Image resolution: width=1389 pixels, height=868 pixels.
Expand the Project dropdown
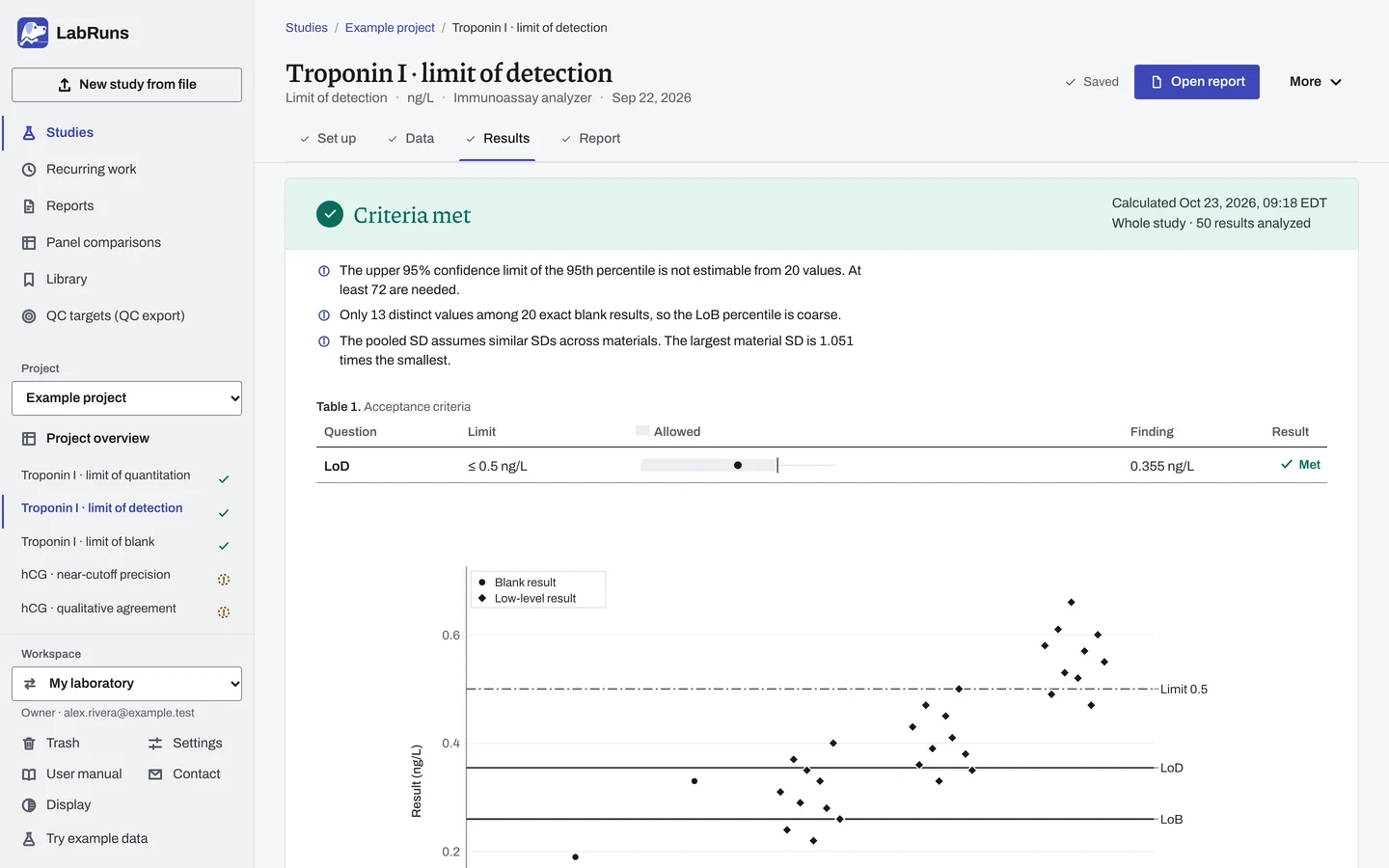(126, 398)
